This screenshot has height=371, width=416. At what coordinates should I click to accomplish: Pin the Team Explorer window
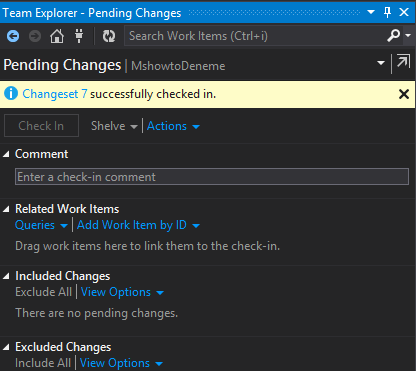coord(387,12)
